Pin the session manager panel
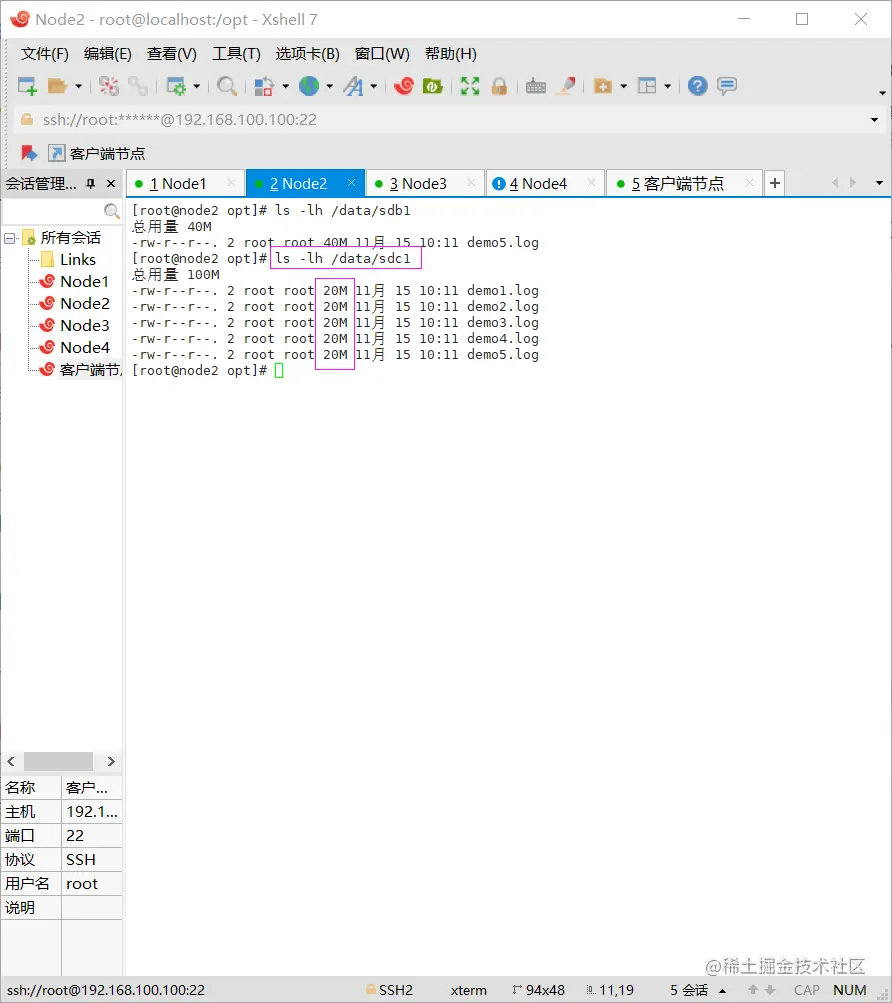 (90, 184)
